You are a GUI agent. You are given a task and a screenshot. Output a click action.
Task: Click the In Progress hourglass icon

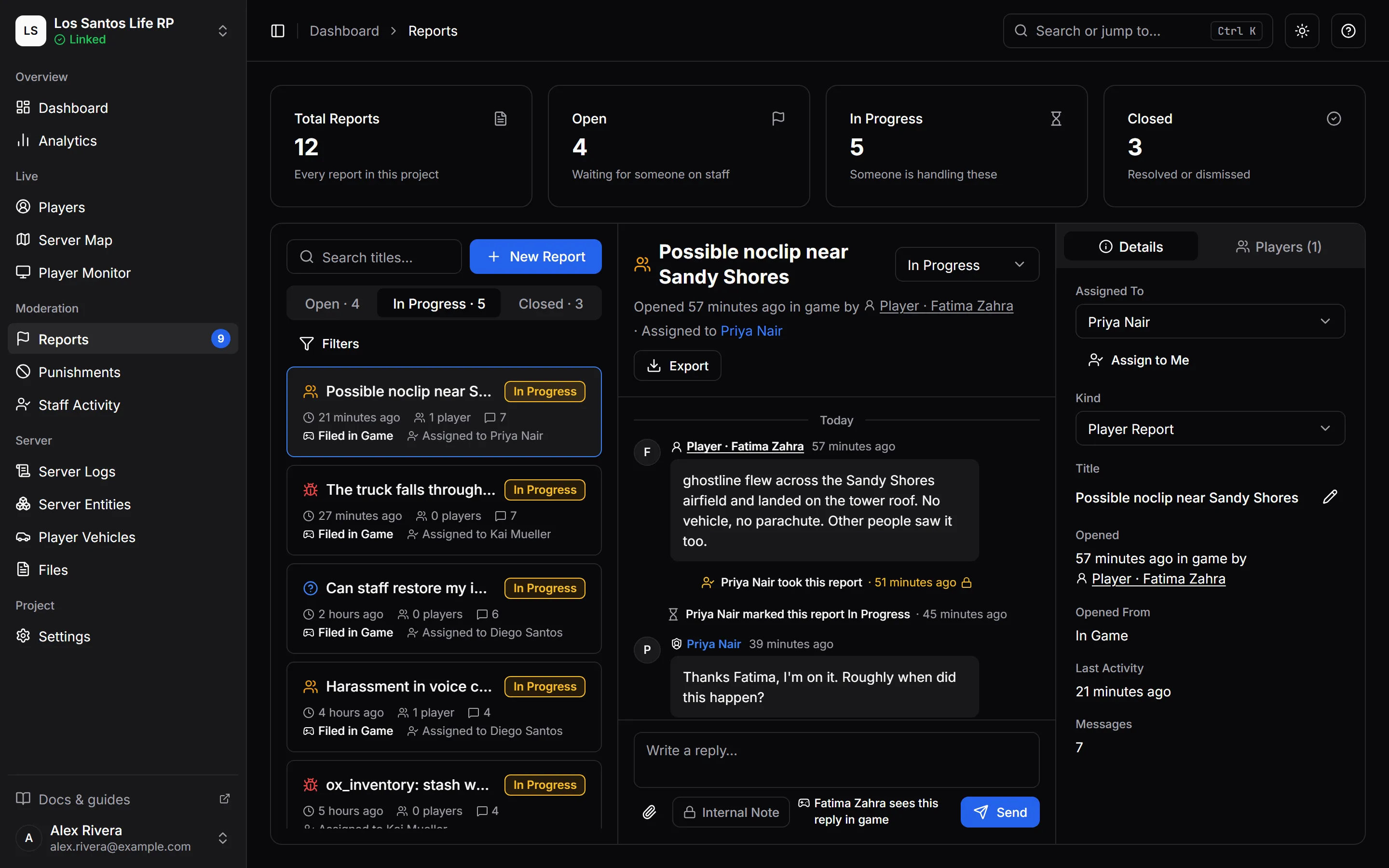point(1056,119)
